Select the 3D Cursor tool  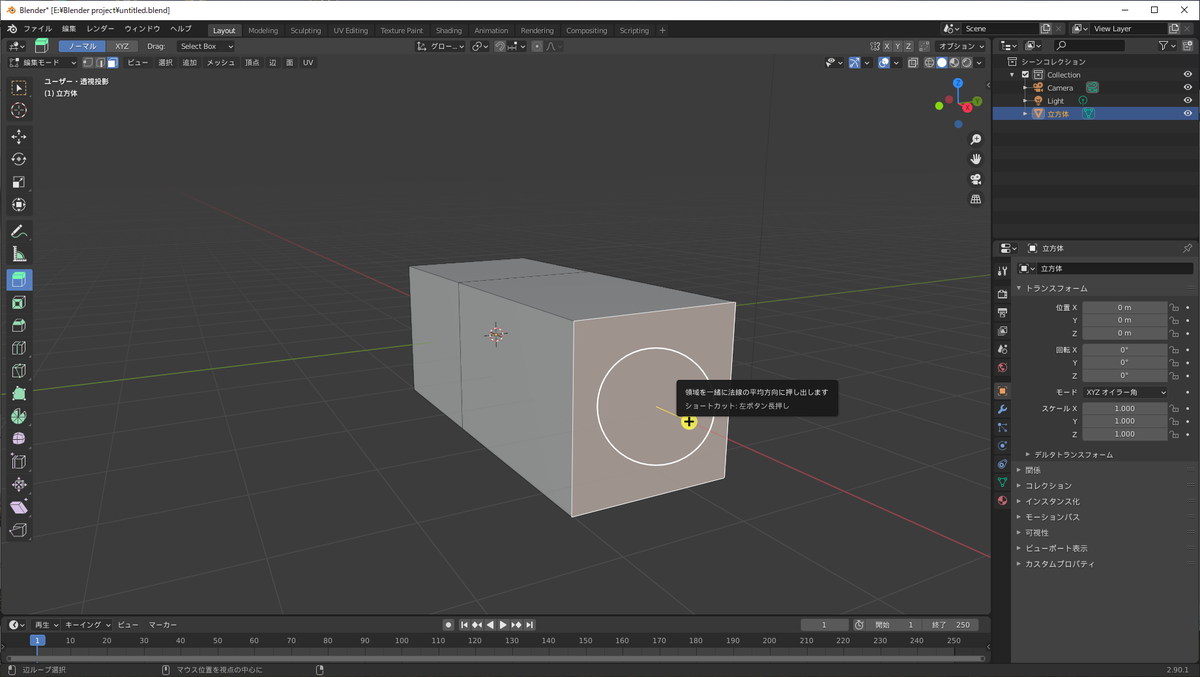[x=19, y=110]
